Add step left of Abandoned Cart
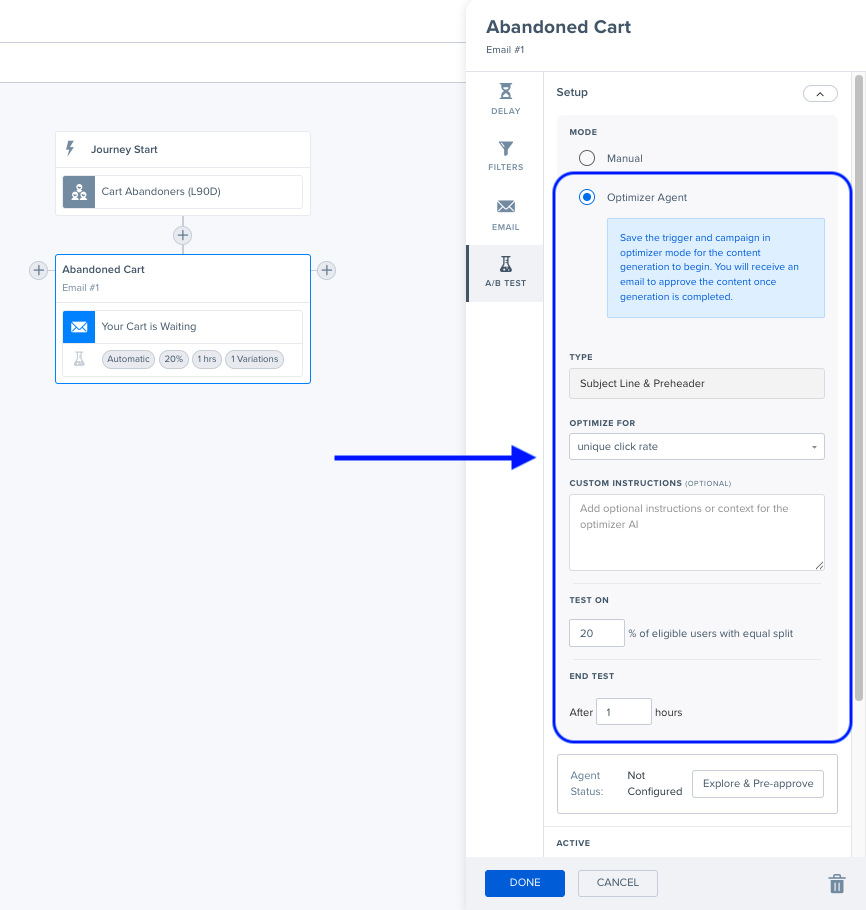The width and height of the screenshot is (866, 910). click(38, 270)
